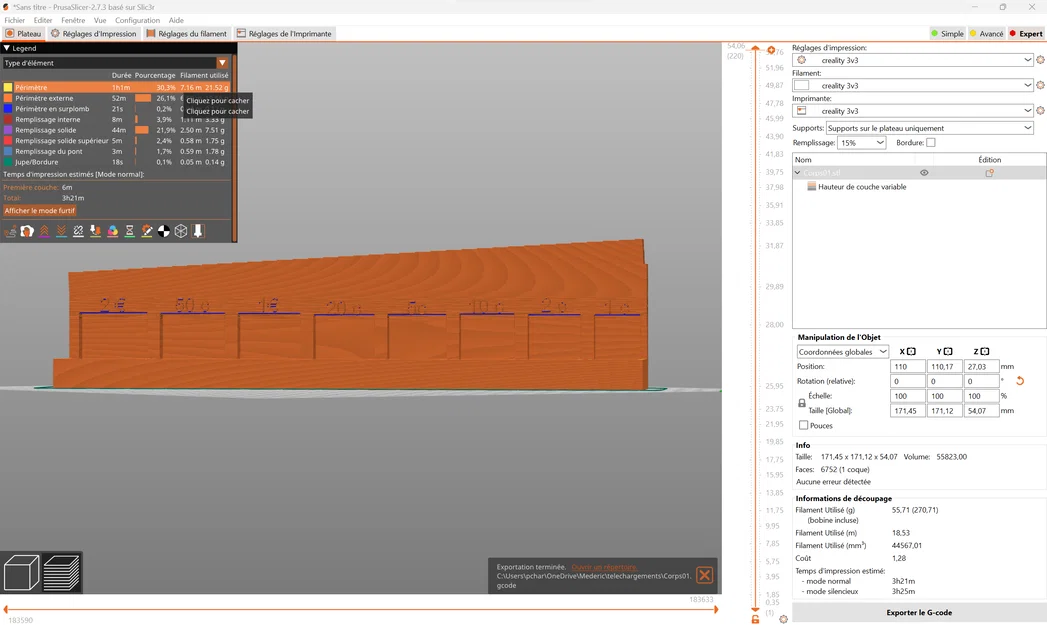1047x625 pixels.
Task: Switch to Réglages du filament tab
Action: [x=187, y=34]
